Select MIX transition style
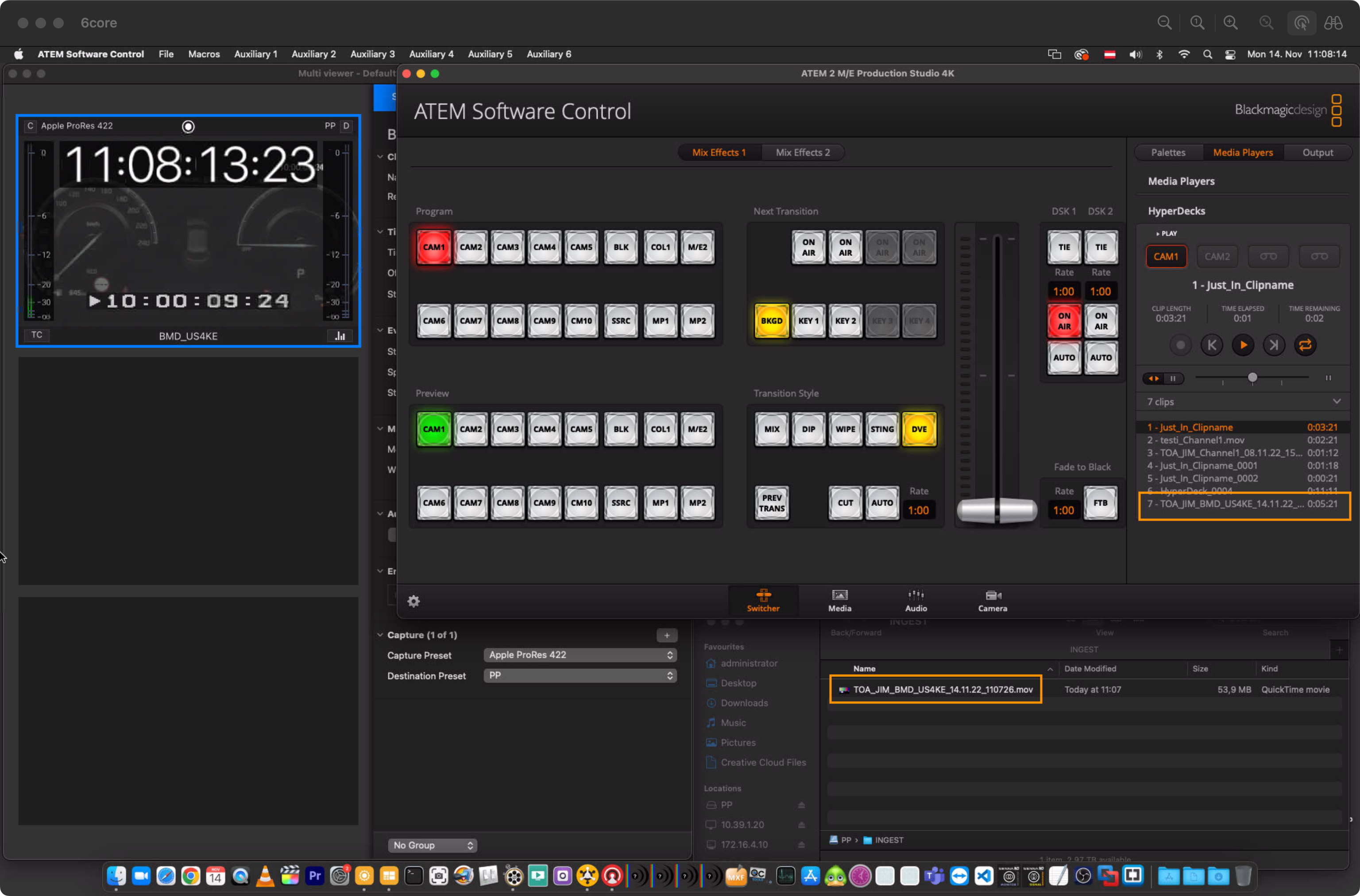Viewport: 1360px width, 896px height. (x=772, y=429)
